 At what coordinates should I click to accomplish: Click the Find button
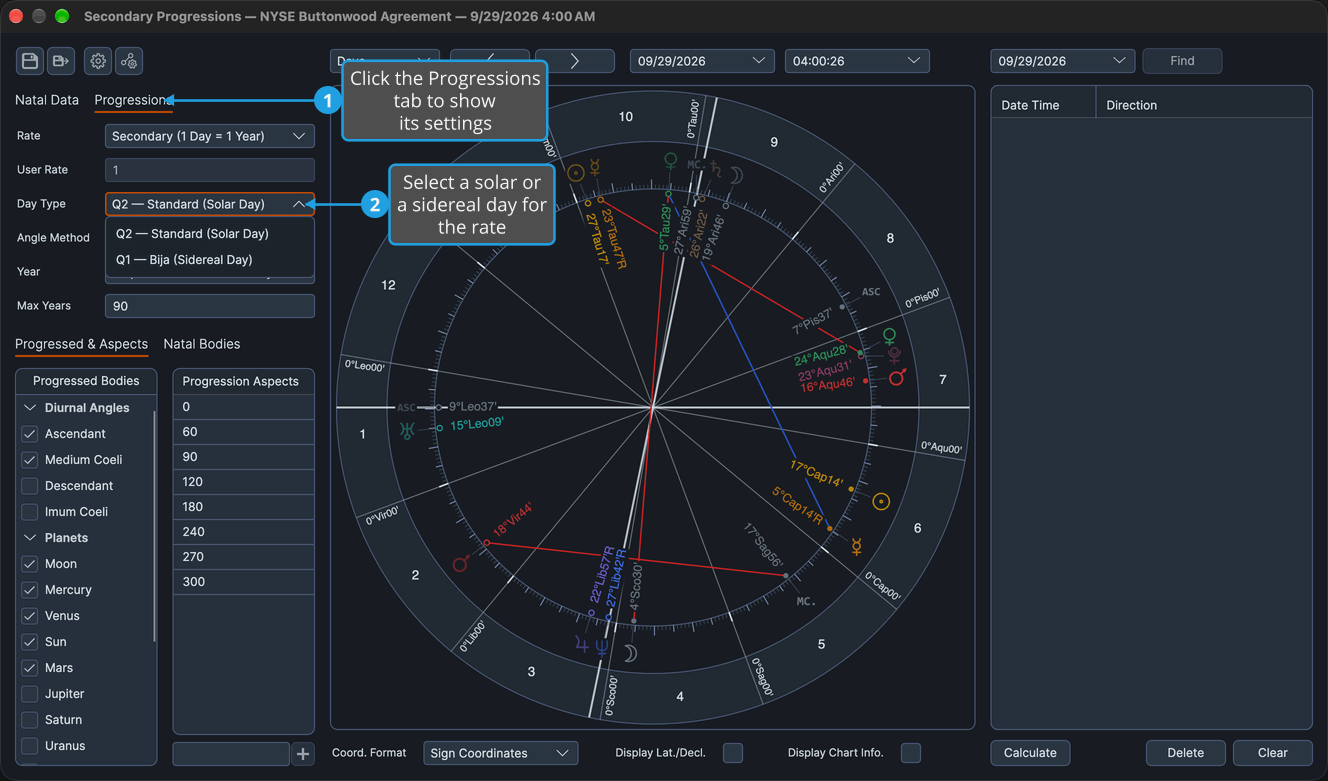click(x=1182, y=61)
